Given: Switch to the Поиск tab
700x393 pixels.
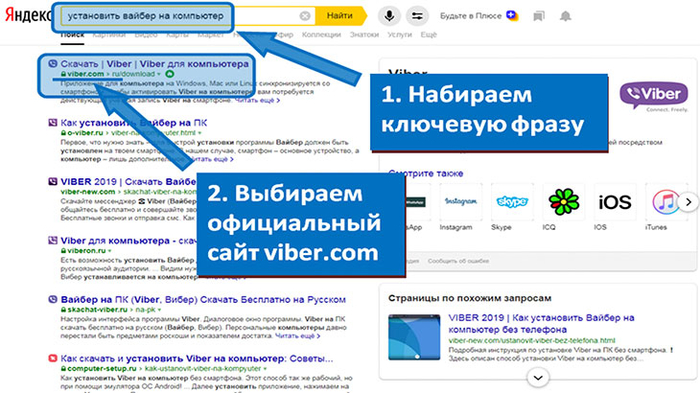Looking at the screenshot, I should pyautogui.click(x=72, y=34).
